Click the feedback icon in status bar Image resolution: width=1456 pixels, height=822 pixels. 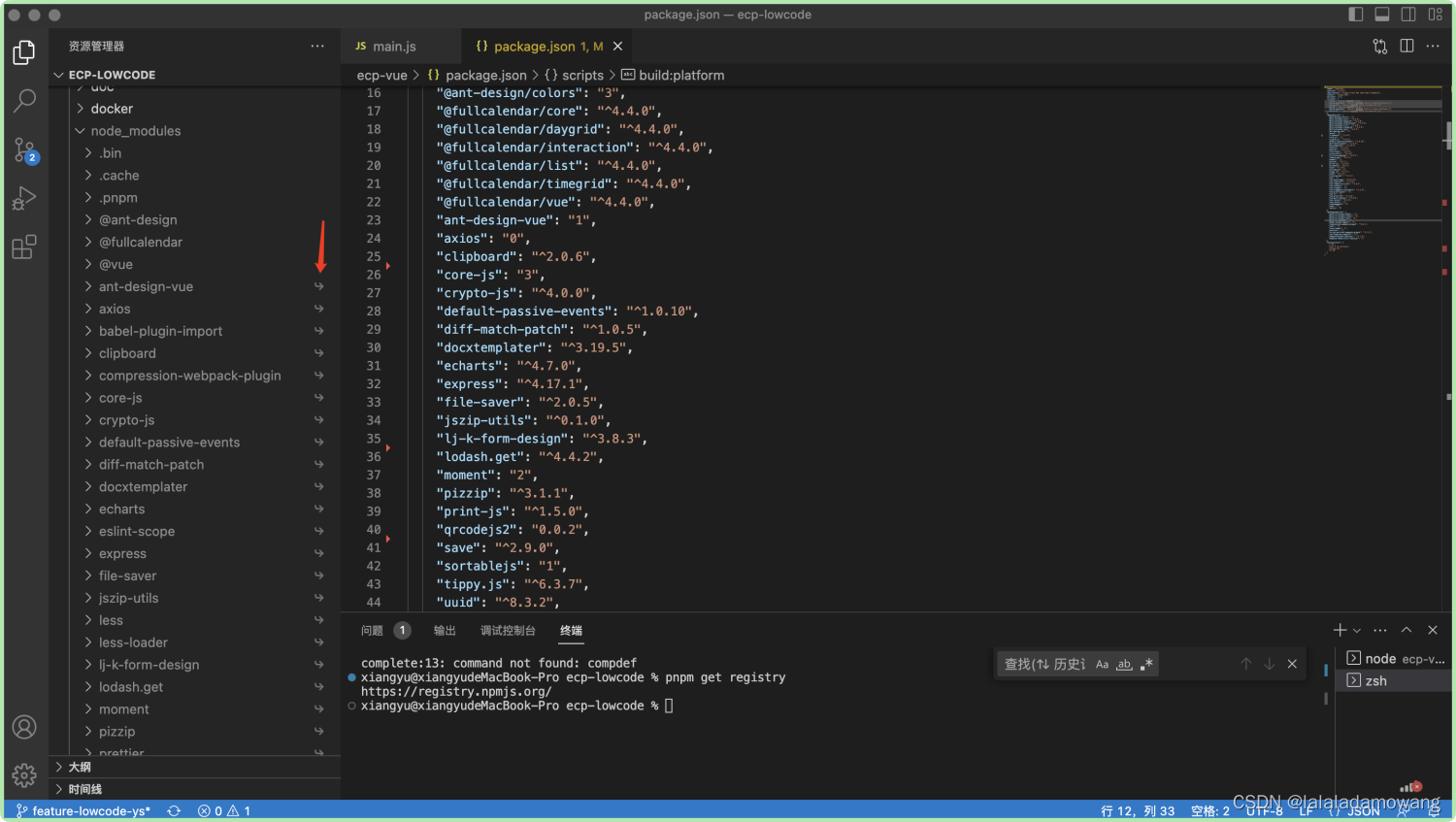pos(1404,810)
